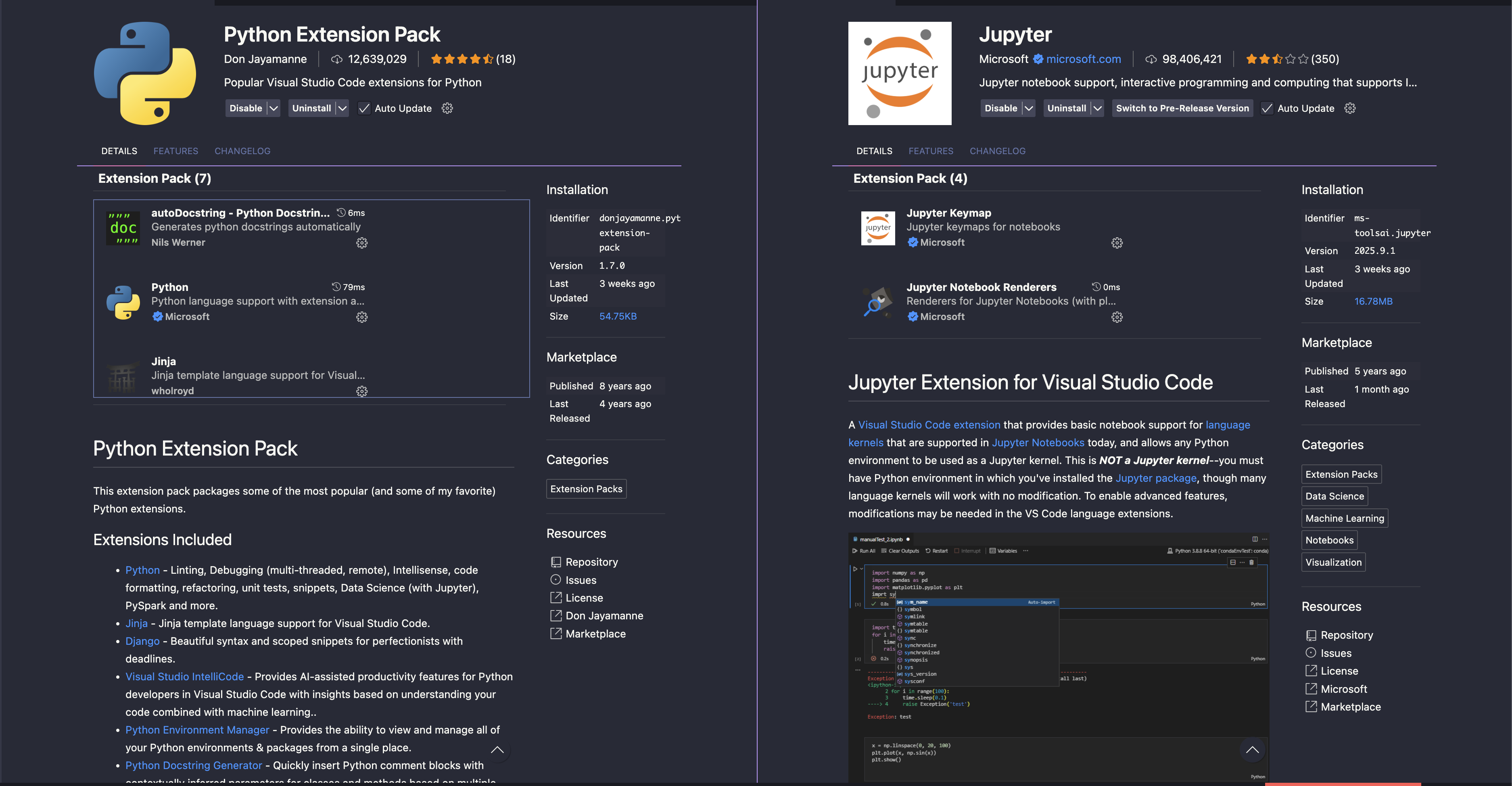Click the autoDocstring doc icon
The width and height of the screenshot is (1512, 786).
coord(123,228)
